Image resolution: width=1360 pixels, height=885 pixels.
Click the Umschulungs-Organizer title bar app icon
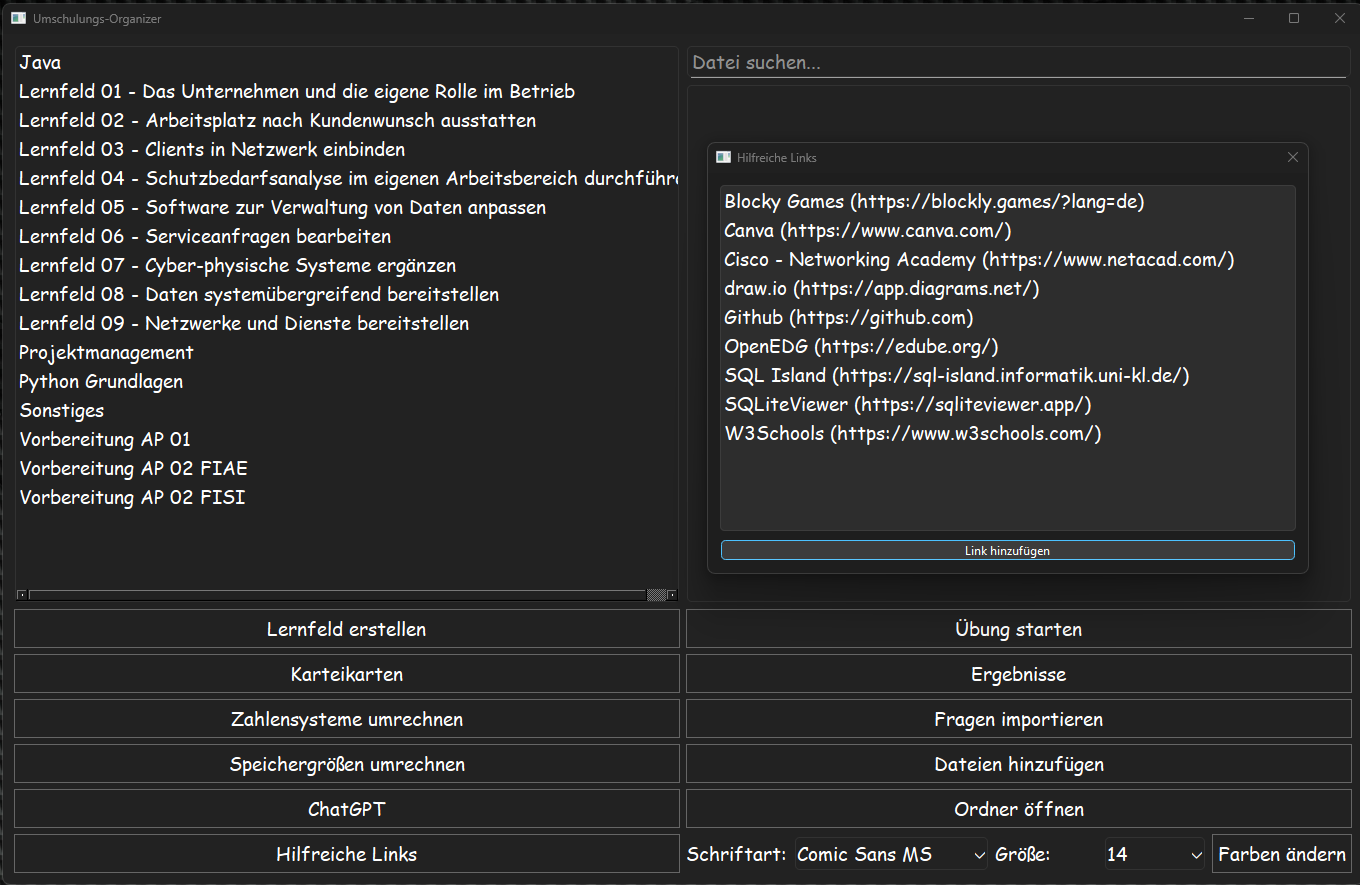pos(18,18)
